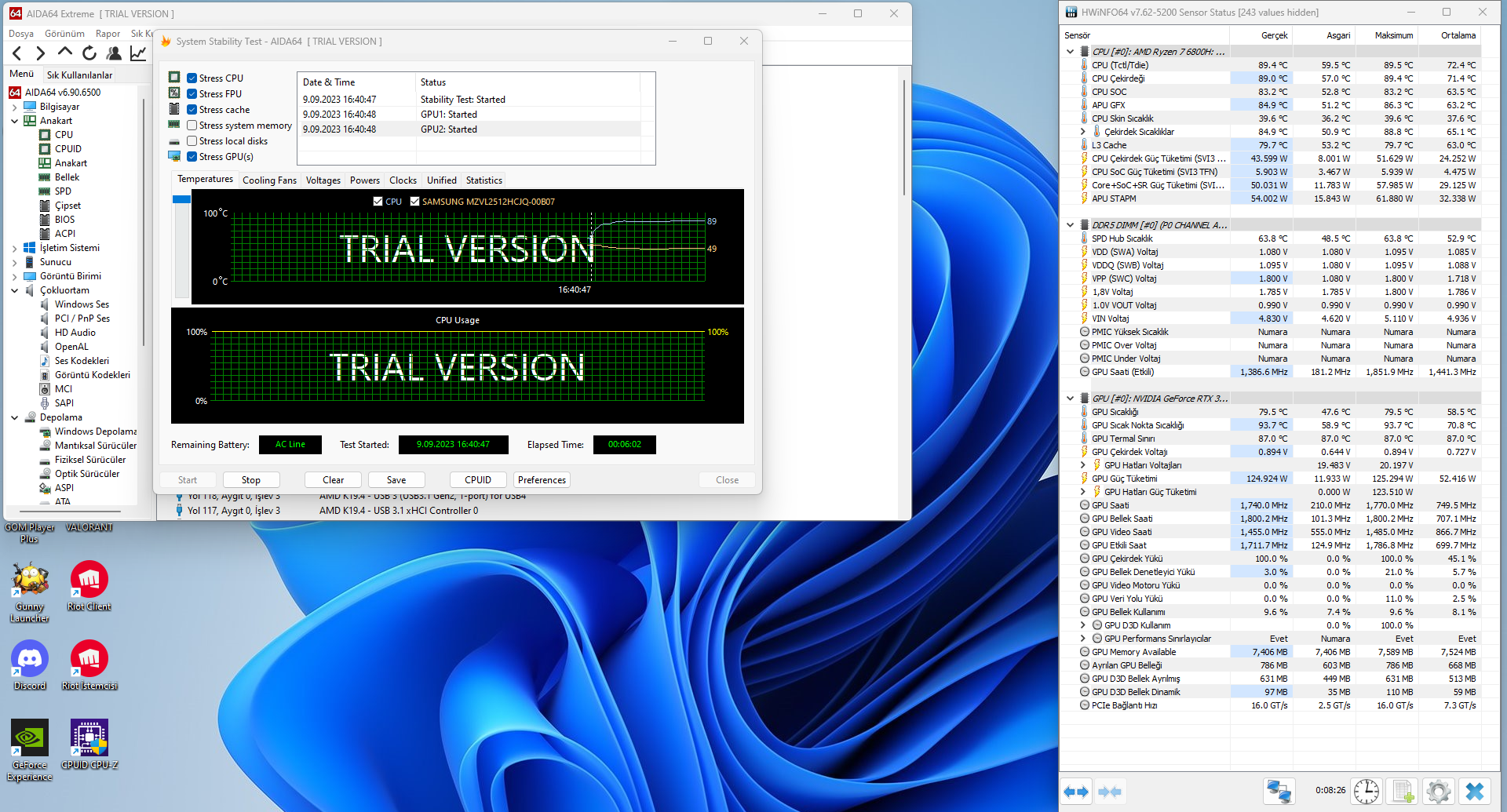The height and width of the screenshot is (812, 1507).
Task: Click the Preferences button
Action: pyautogui.click(x=542, y=480)
